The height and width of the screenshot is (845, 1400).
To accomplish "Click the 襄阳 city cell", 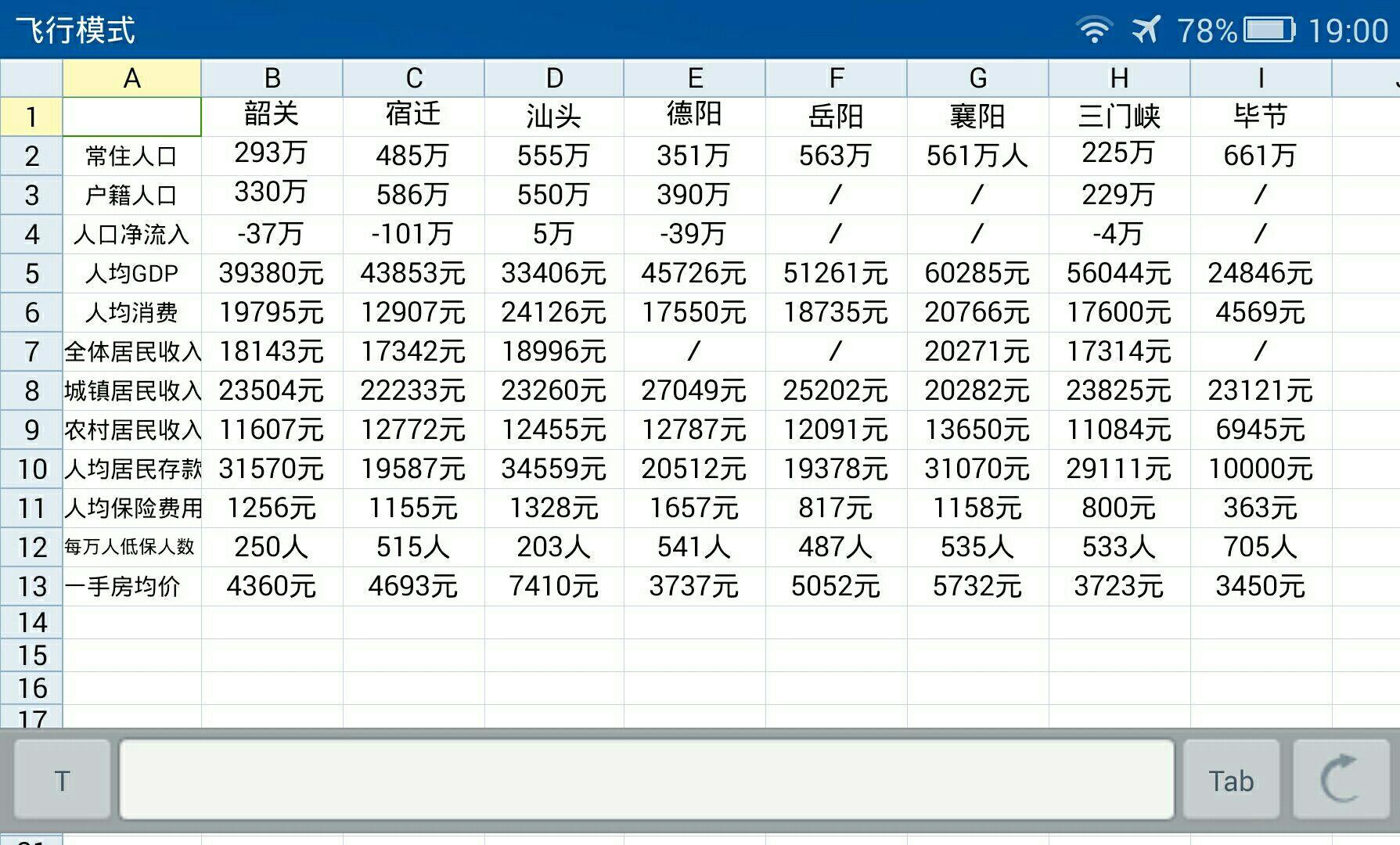I will [x=977, y=117].
